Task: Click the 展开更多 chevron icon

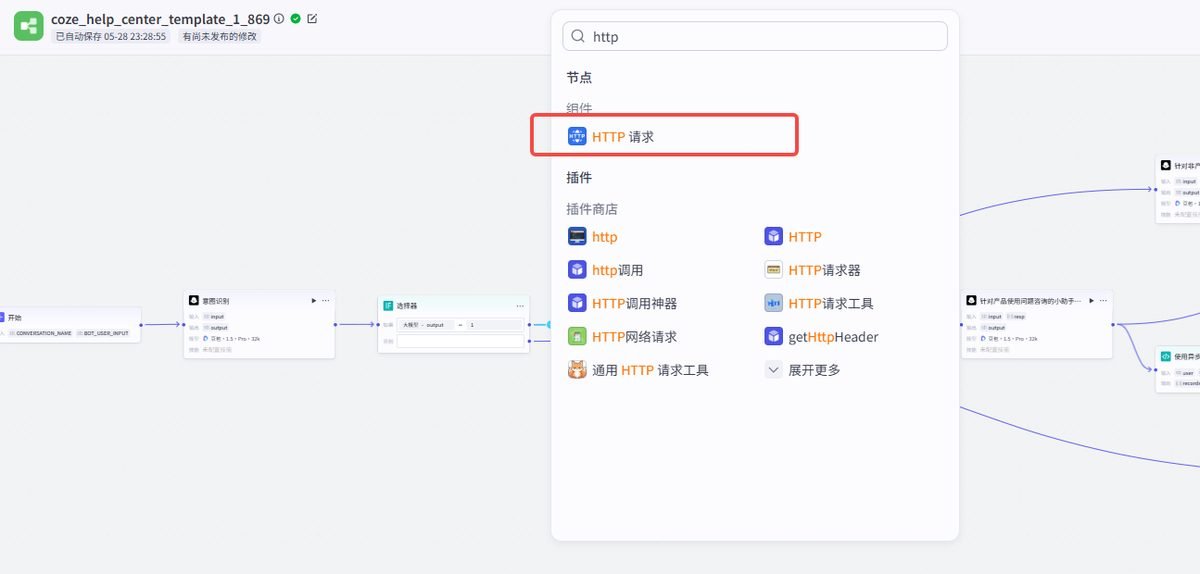Action: point(773,370)
